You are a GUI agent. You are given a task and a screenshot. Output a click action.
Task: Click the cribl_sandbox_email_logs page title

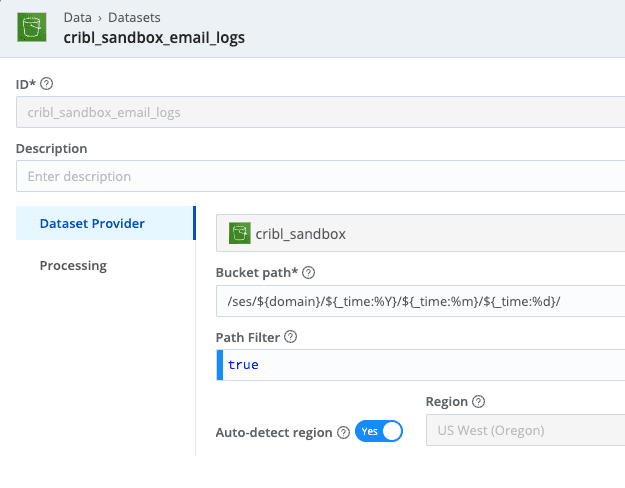[154, 38]
